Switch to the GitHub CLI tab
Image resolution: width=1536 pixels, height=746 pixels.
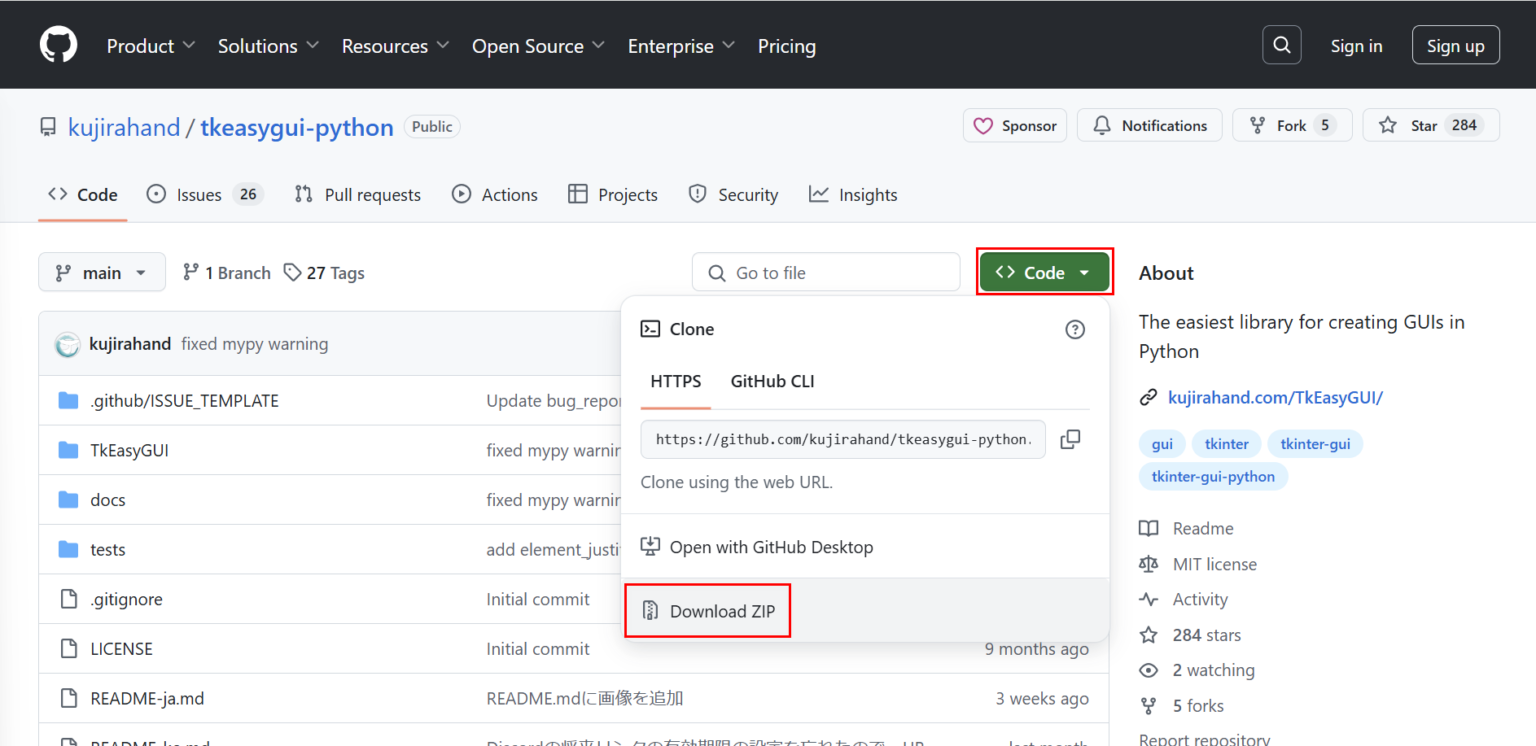pos(772,381)
